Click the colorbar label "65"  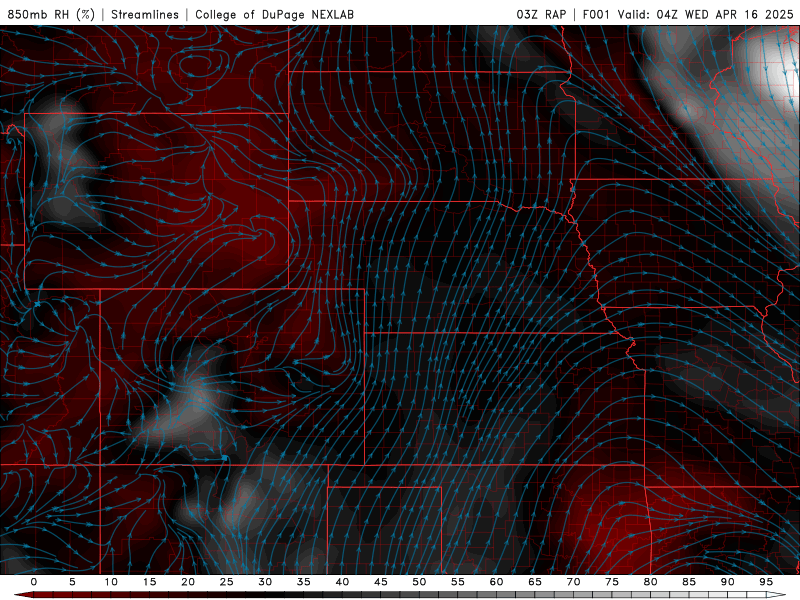(535, 582)
